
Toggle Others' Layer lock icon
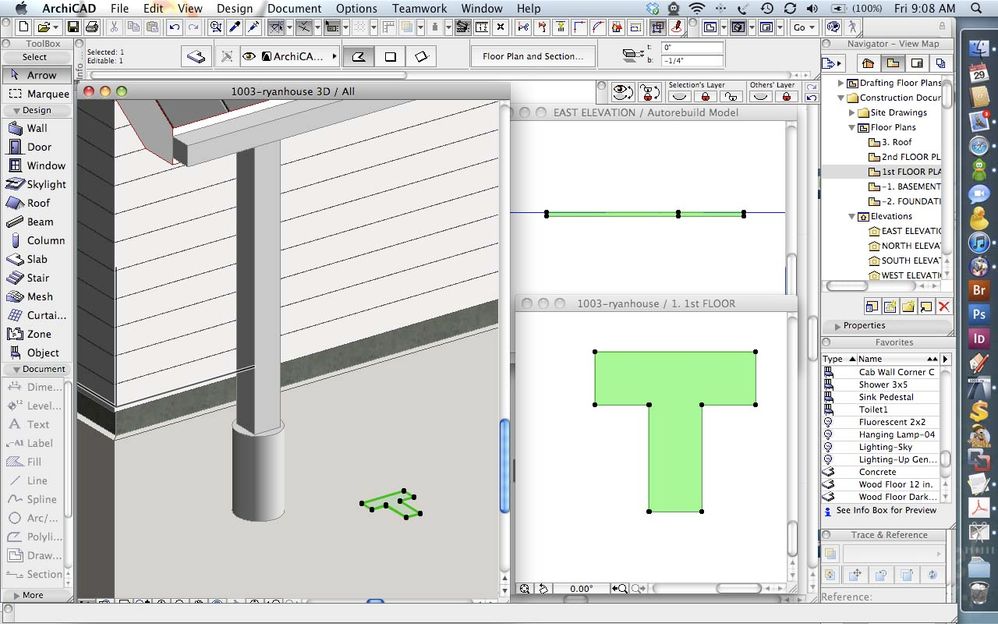tap(788, 97)
